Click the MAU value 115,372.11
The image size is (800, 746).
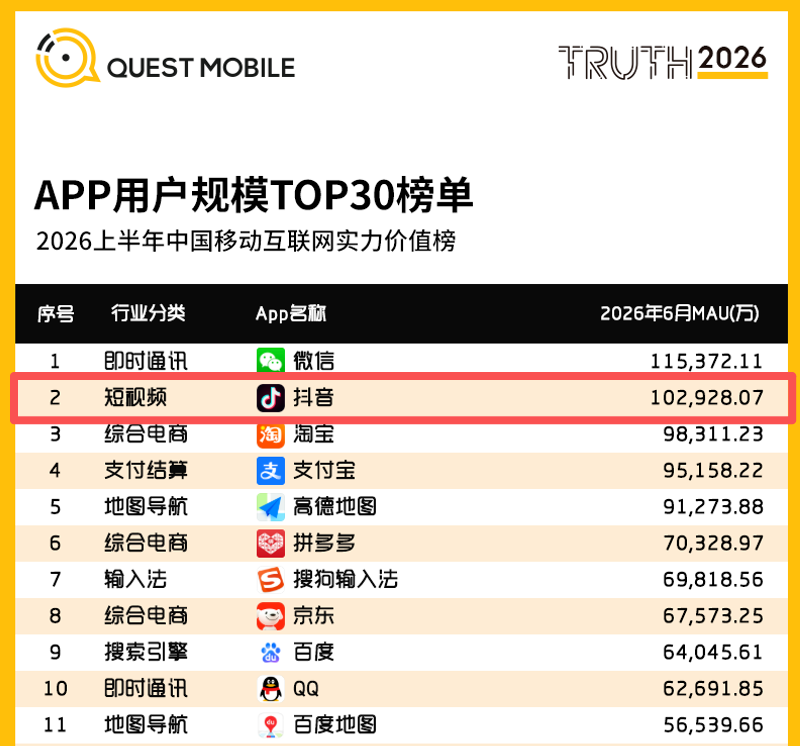click(x=707, y=361)
